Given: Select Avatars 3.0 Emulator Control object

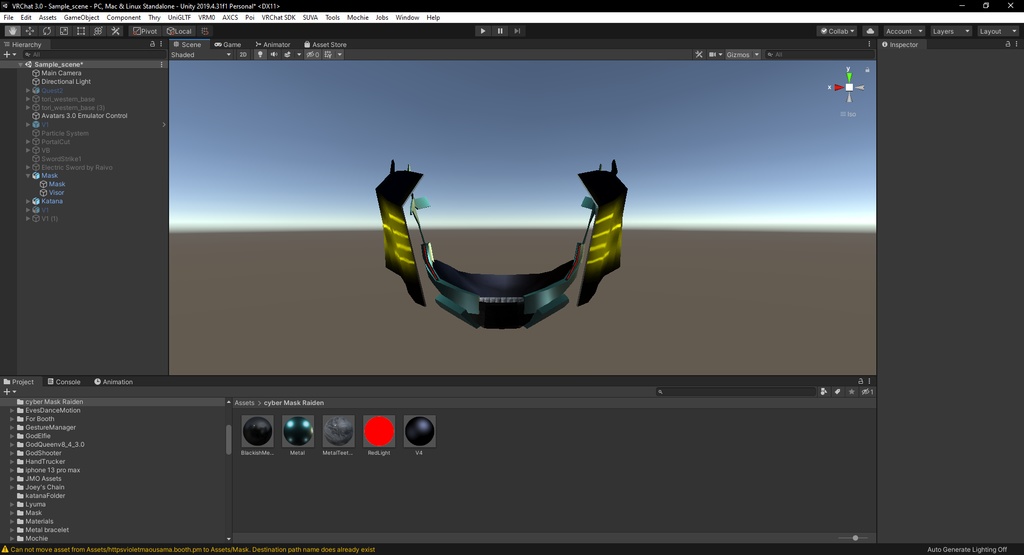Looking at the screenshot, I should point(84,116).
